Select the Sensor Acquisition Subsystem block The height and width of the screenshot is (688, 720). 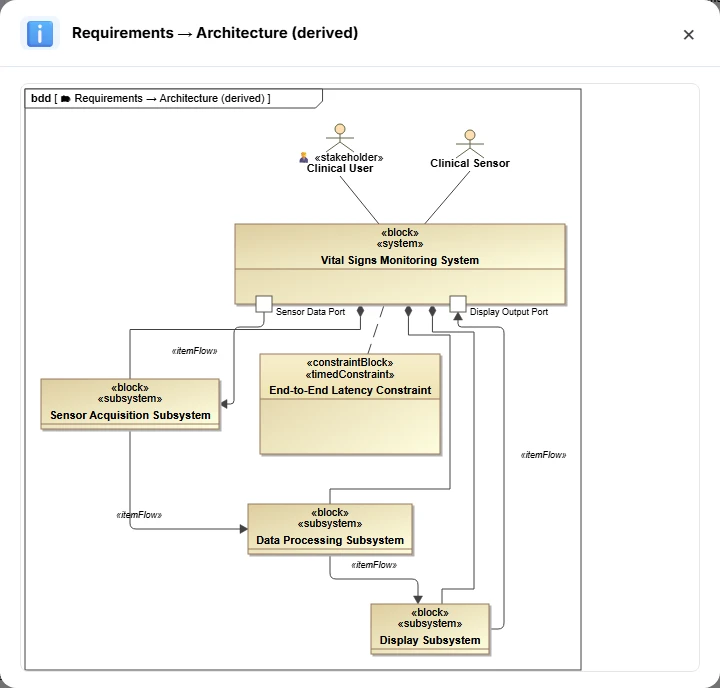pos(130,404)
